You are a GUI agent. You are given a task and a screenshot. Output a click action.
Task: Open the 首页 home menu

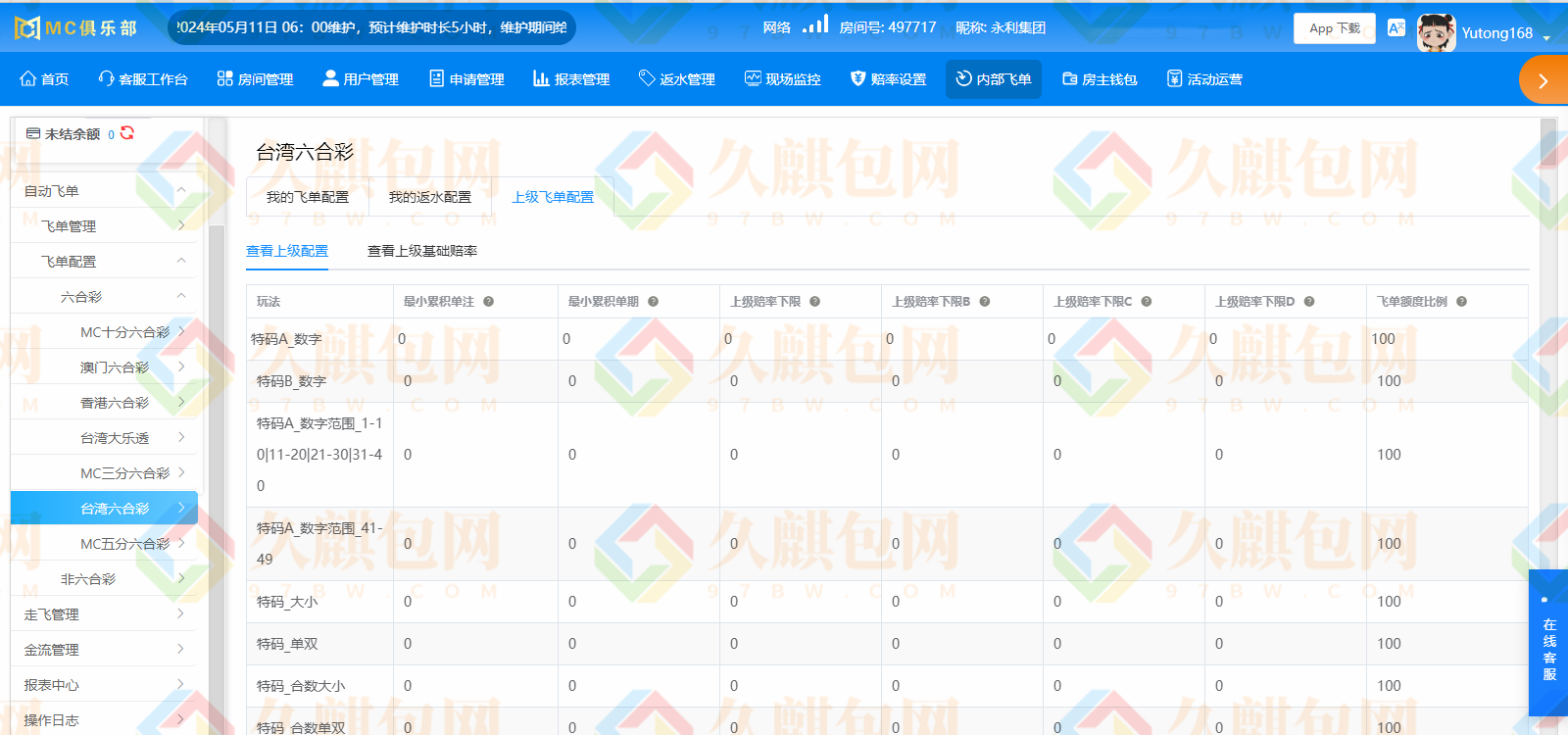45,79
